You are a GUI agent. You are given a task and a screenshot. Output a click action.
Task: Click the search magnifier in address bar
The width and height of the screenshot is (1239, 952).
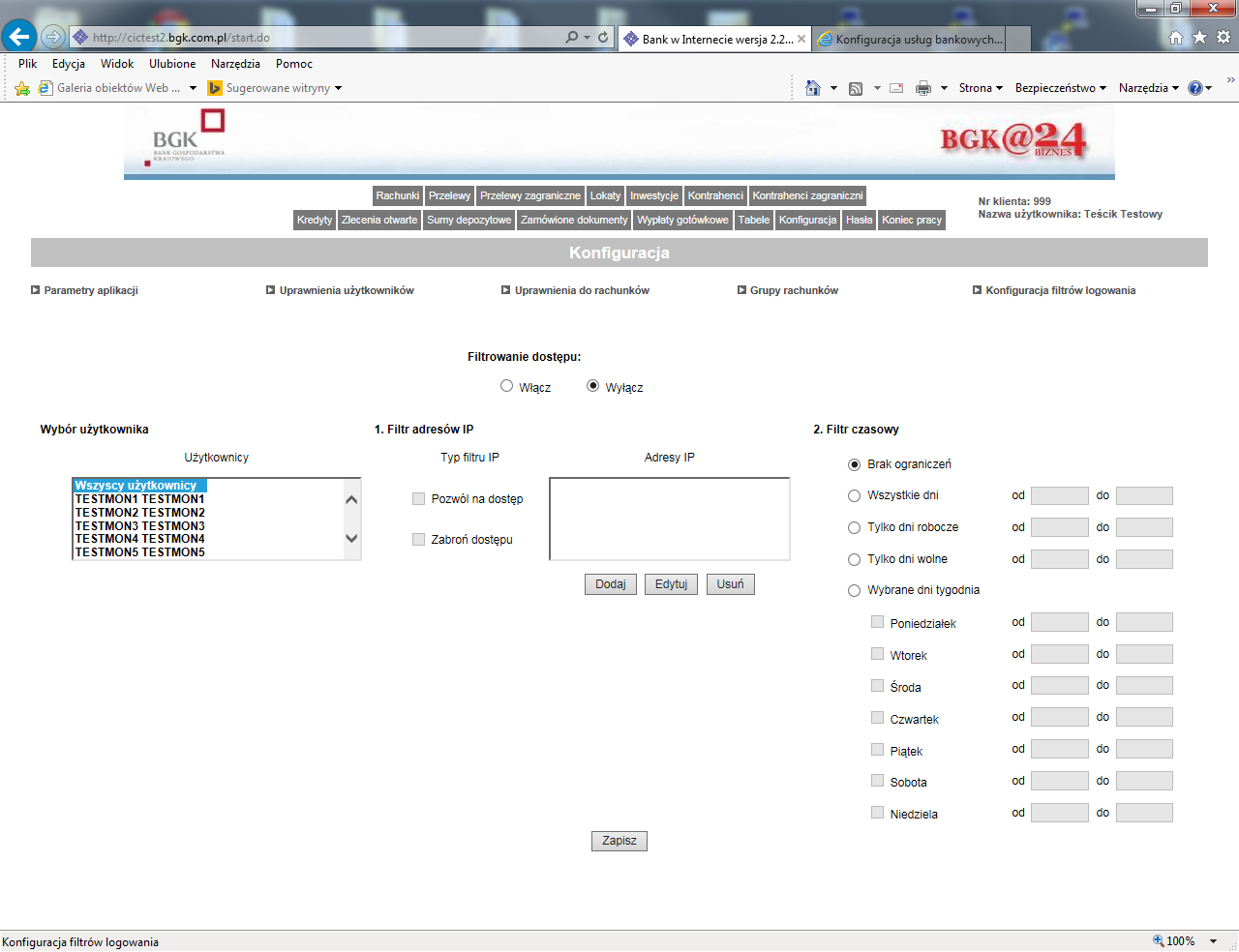[x=571, y=37]
